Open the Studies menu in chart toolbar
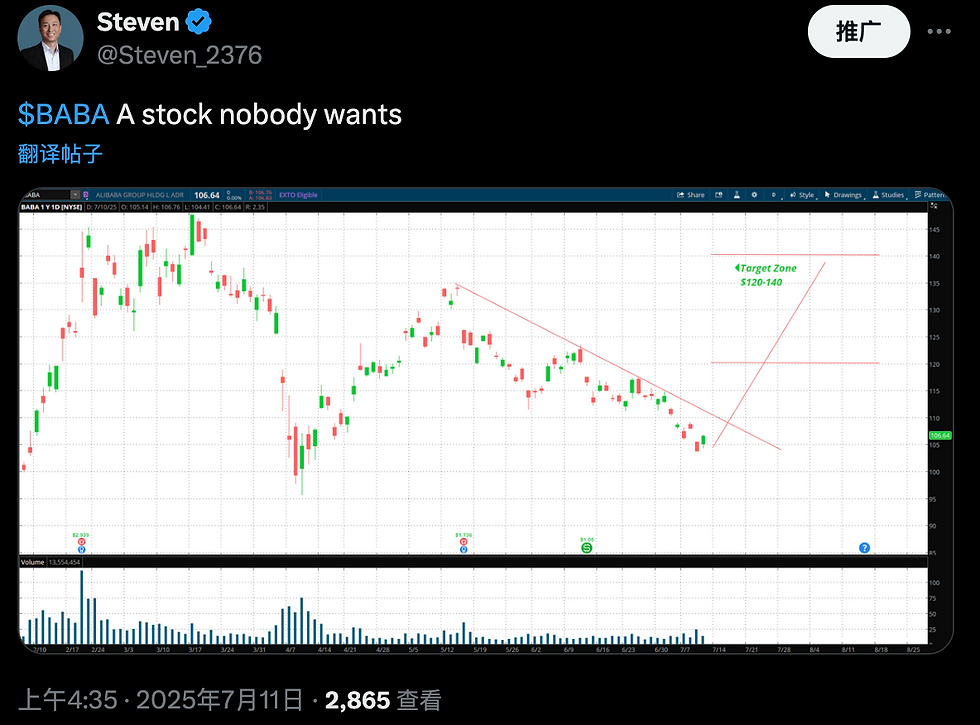 [889, 195]
